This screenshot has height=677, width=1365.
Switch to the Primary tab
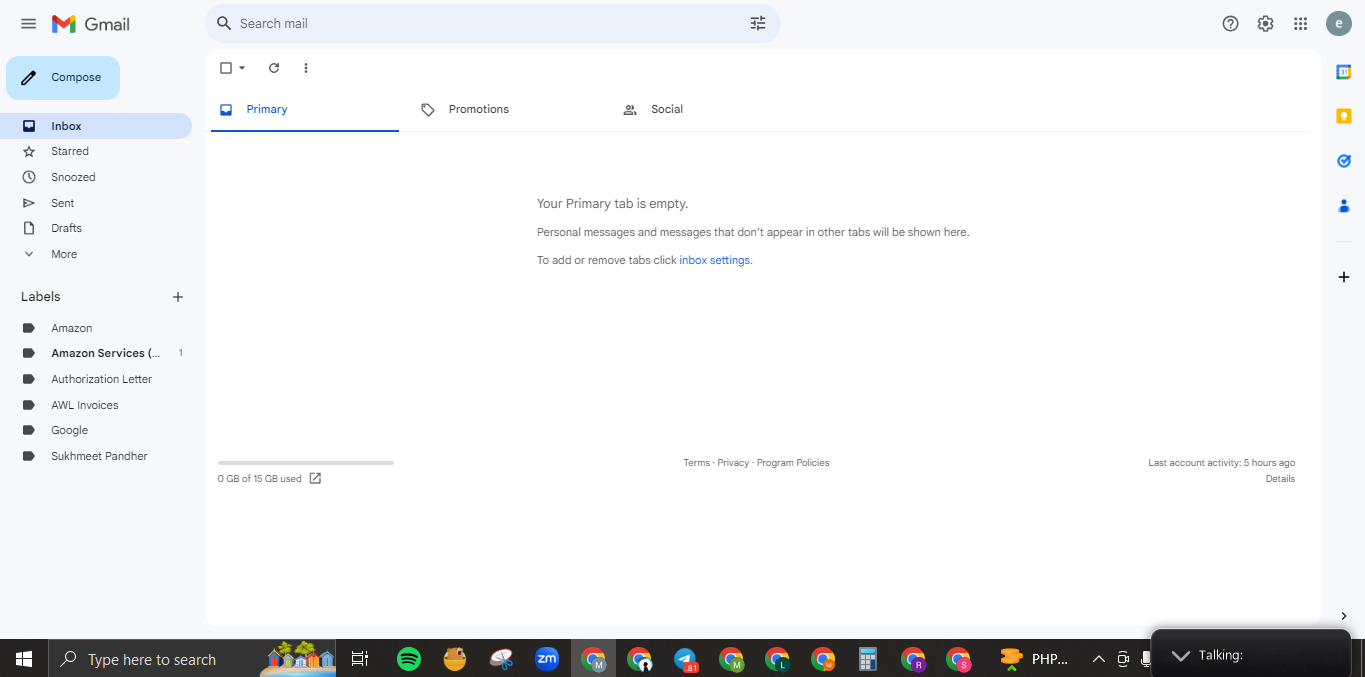click(305, 110)
